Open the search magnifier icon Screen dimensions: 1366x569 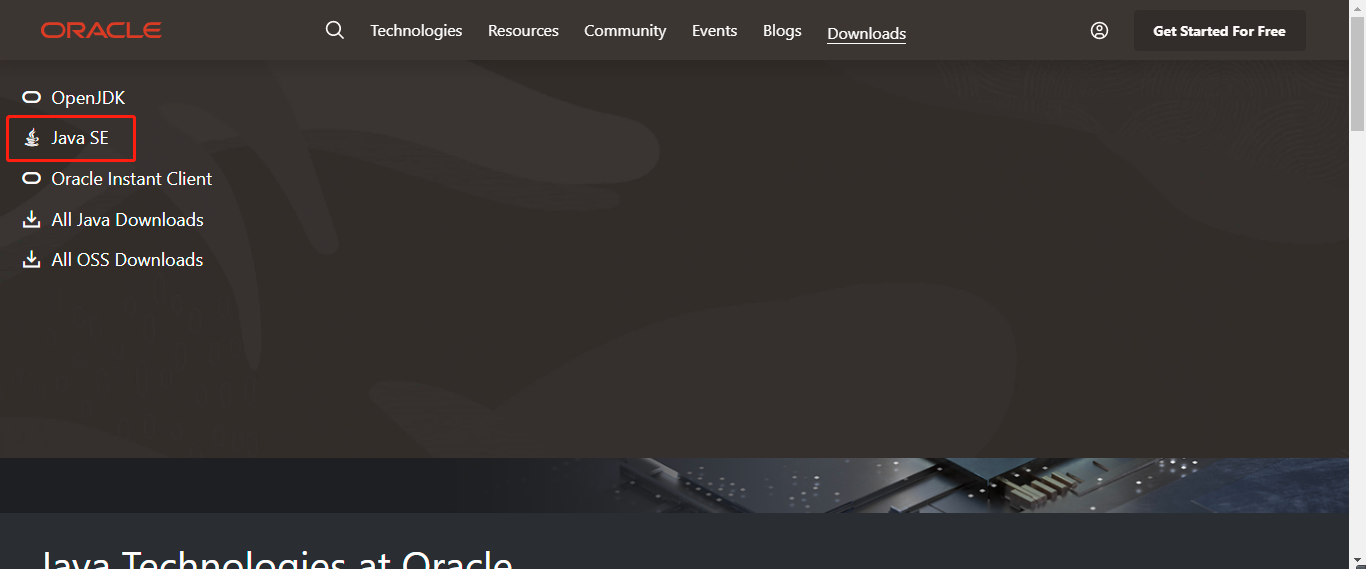click(335, 30)
